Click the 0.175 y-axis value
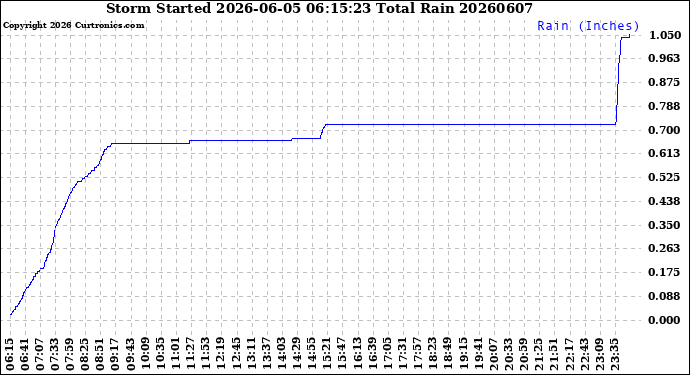690x375 pixels. 665,272
